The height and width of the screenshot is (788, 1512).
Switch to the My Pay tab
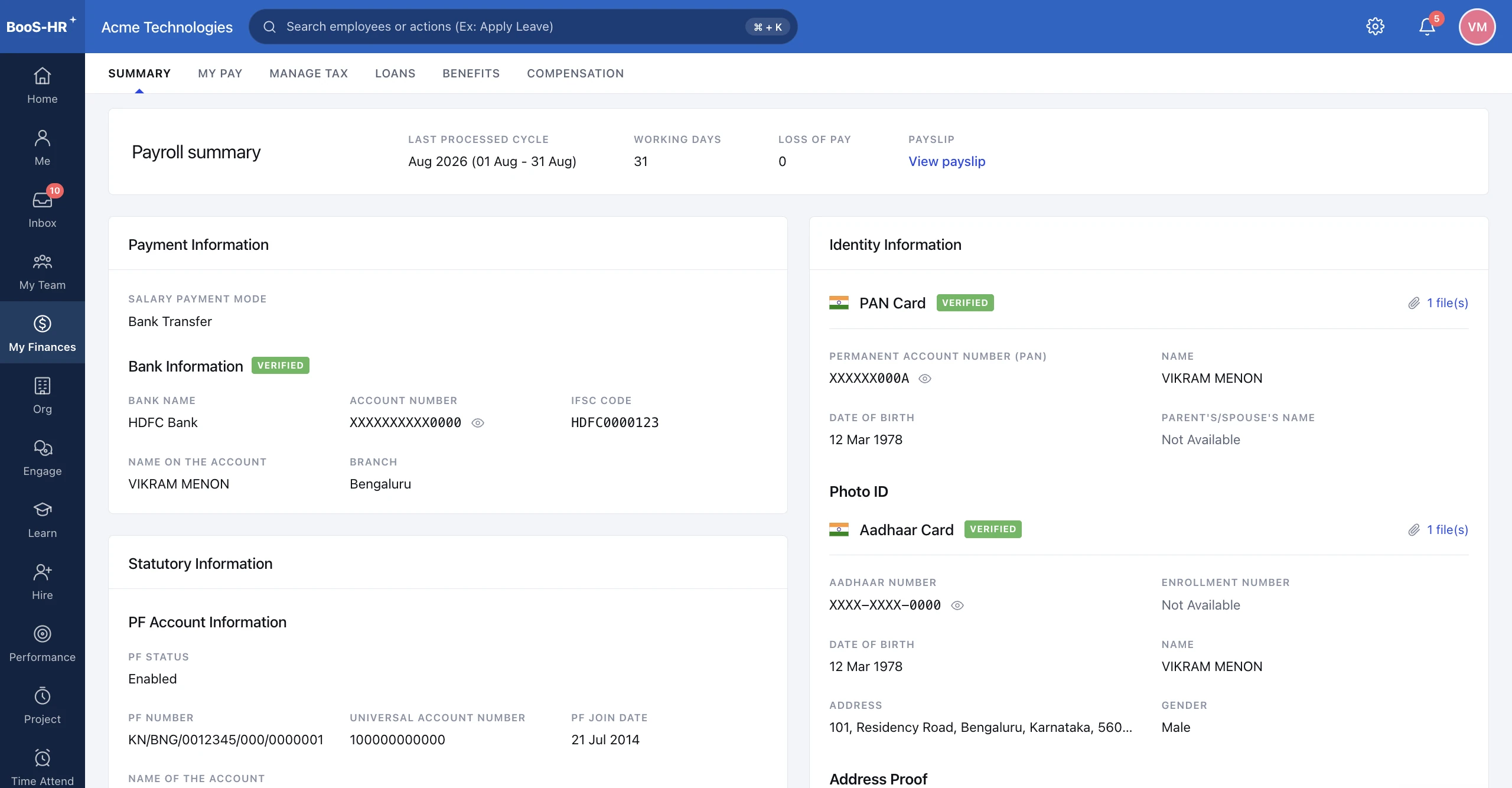coord(220,73)
